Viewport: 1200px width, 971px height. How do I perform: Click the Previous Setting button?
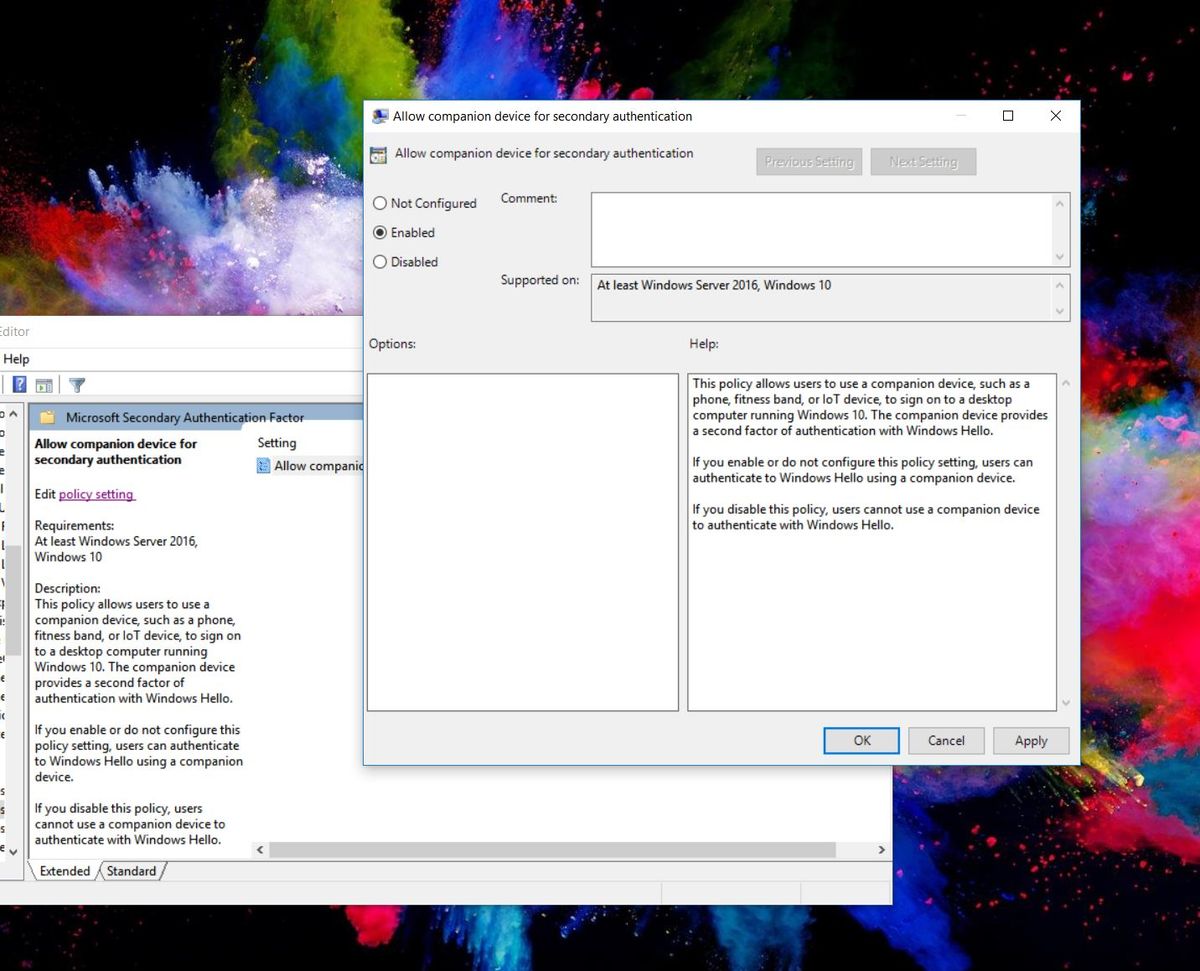[809, 161]
